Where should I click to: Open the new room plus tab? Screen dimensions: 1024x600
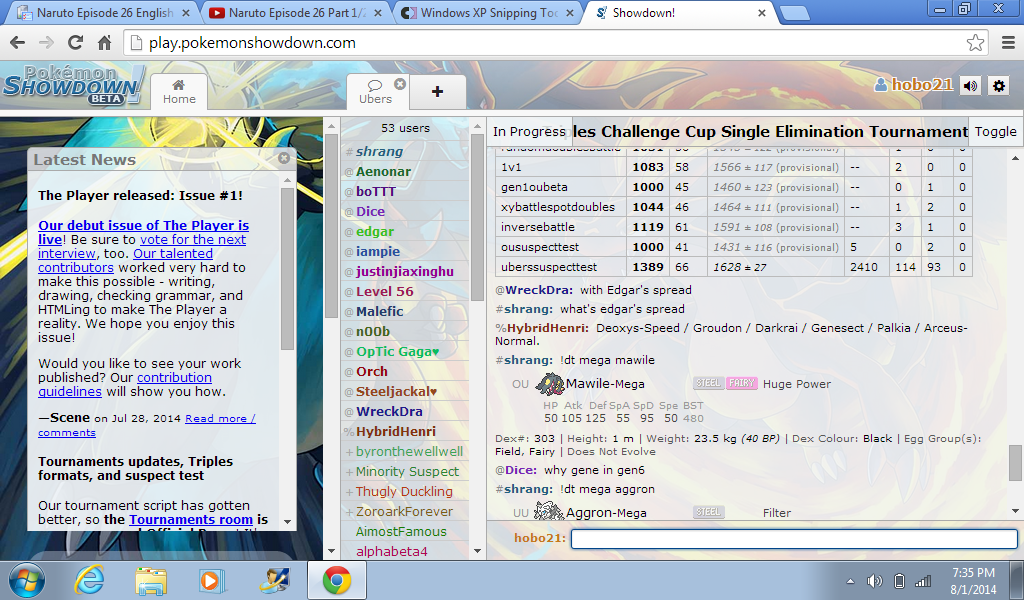[x=438, y=91]
